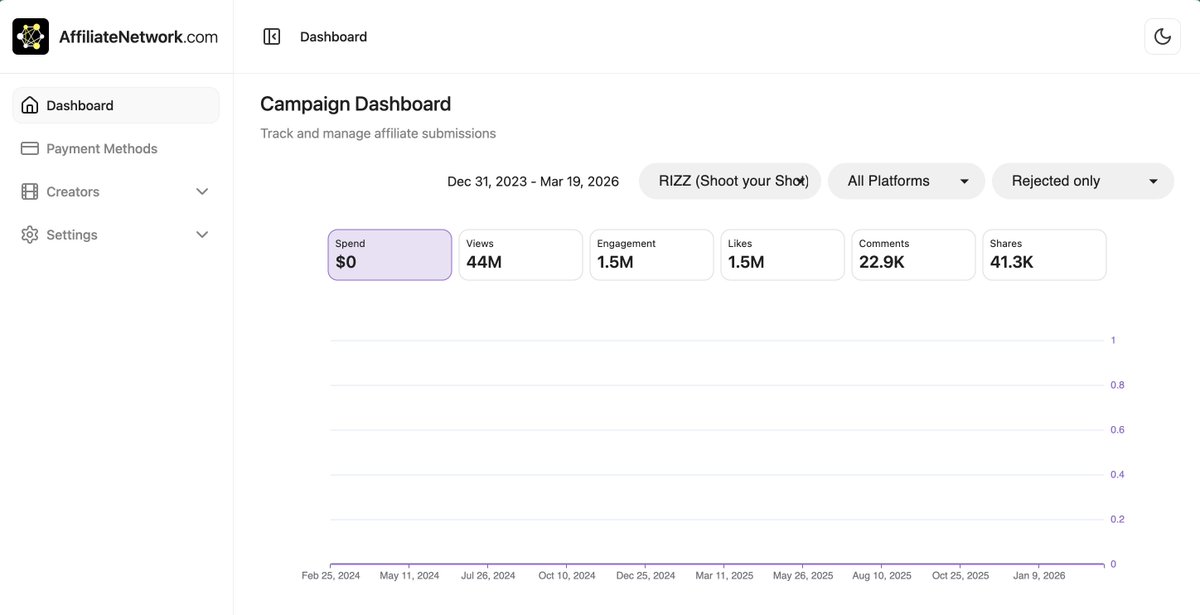Click the Dec 25, 2024 axis label
1200x615 pixels.
point(646,576)
